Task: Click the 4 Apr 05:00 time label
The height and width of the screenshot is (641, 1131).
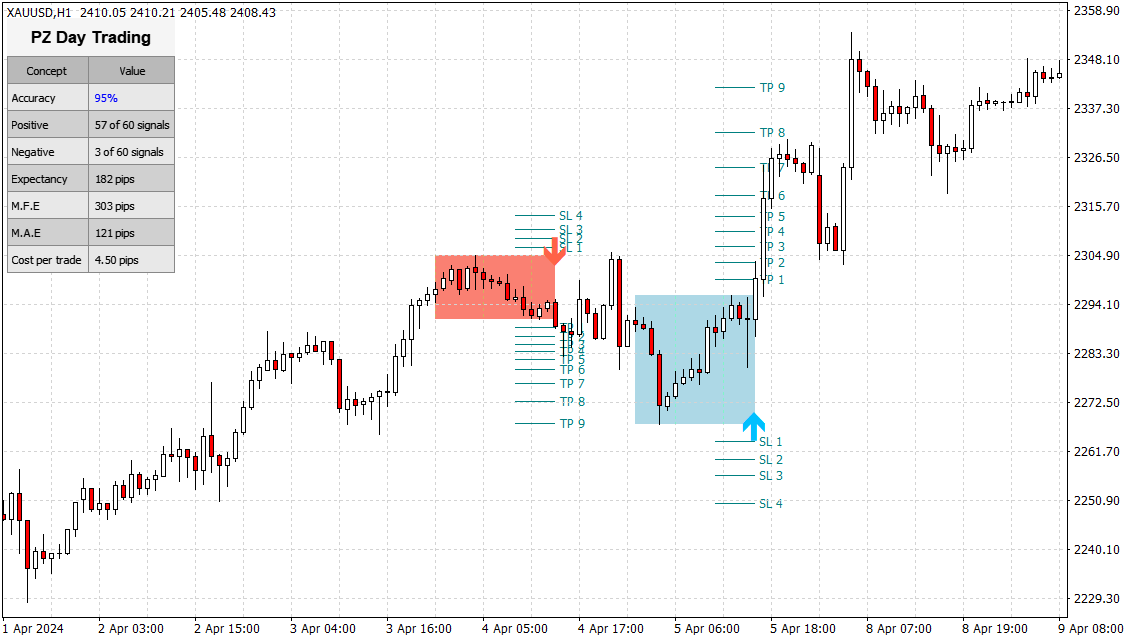Action: point(514,629)
